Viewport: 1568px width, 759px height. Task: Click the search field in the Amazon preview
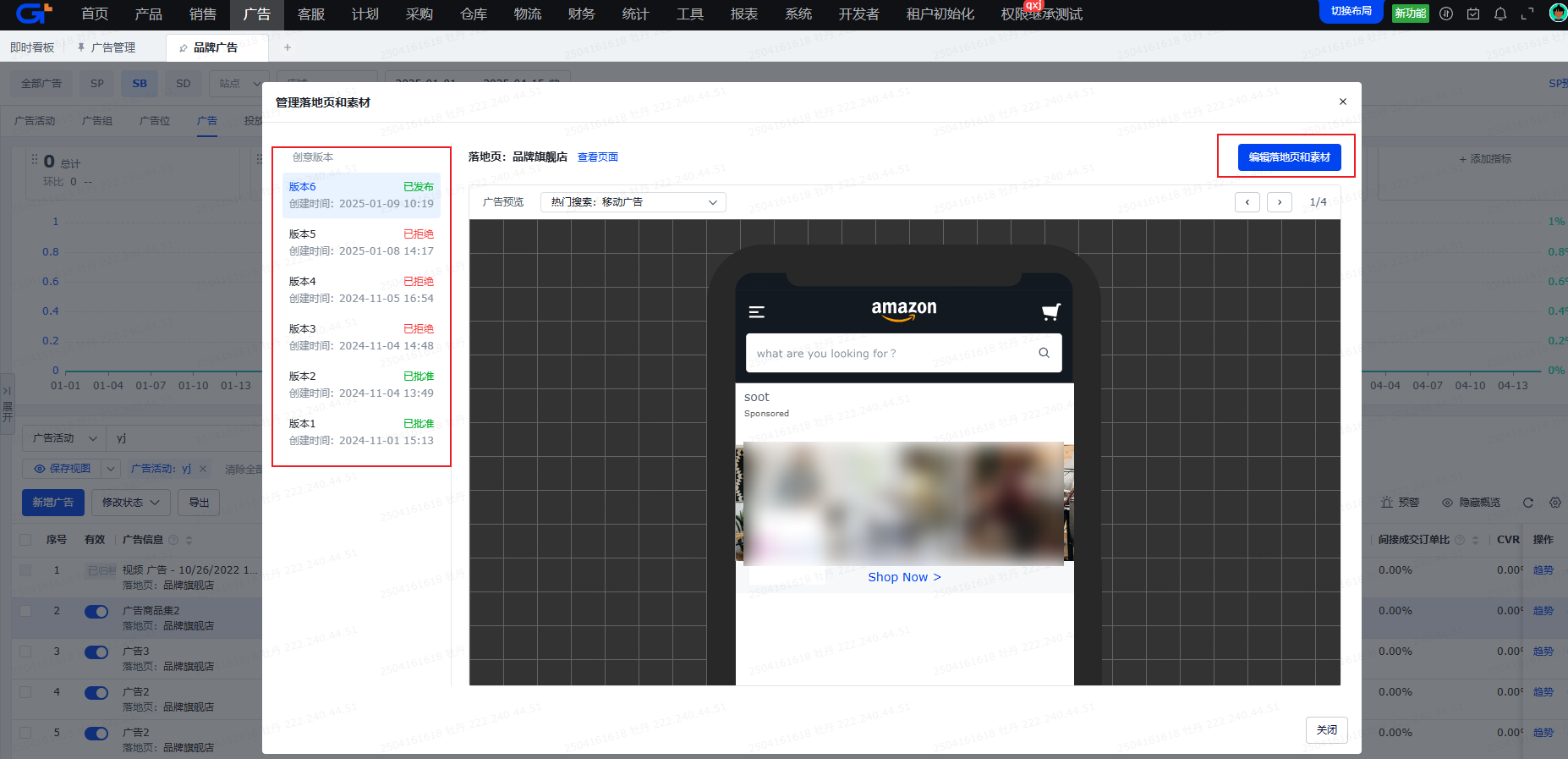pyautogui.click(x=903, y=353)
